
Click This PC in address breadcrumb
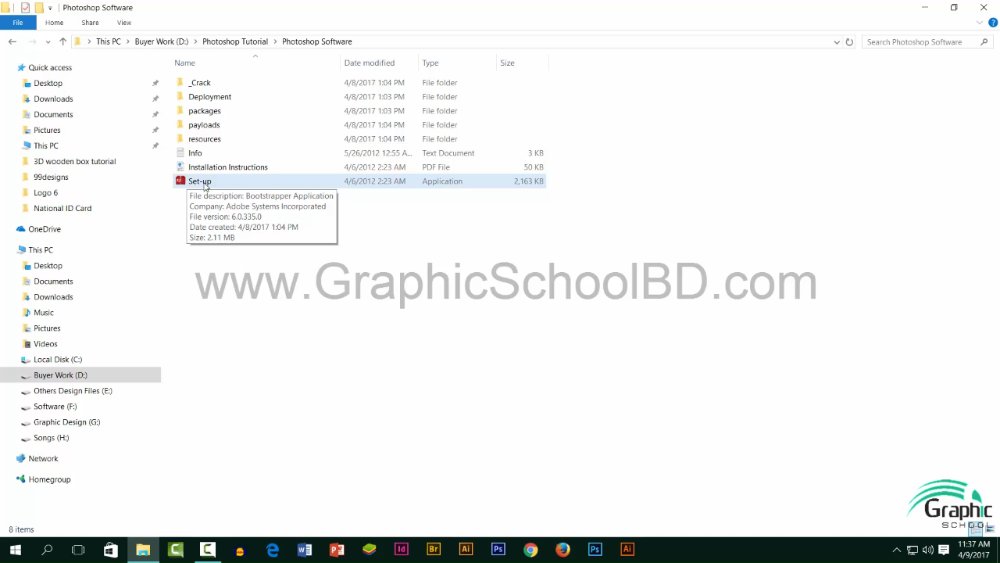108,41
